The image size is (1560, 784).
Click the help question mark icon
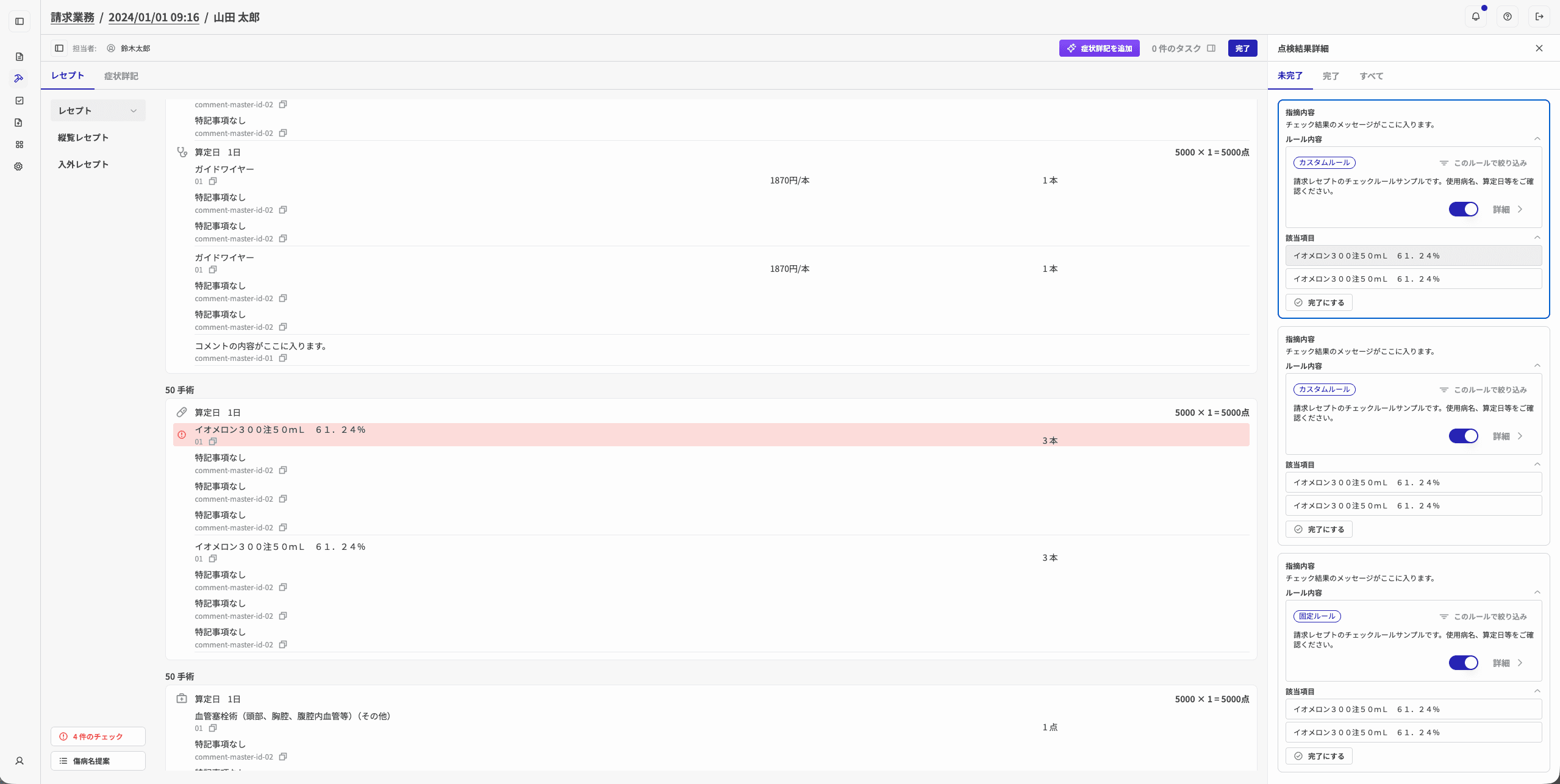[x=1508, y=17]
